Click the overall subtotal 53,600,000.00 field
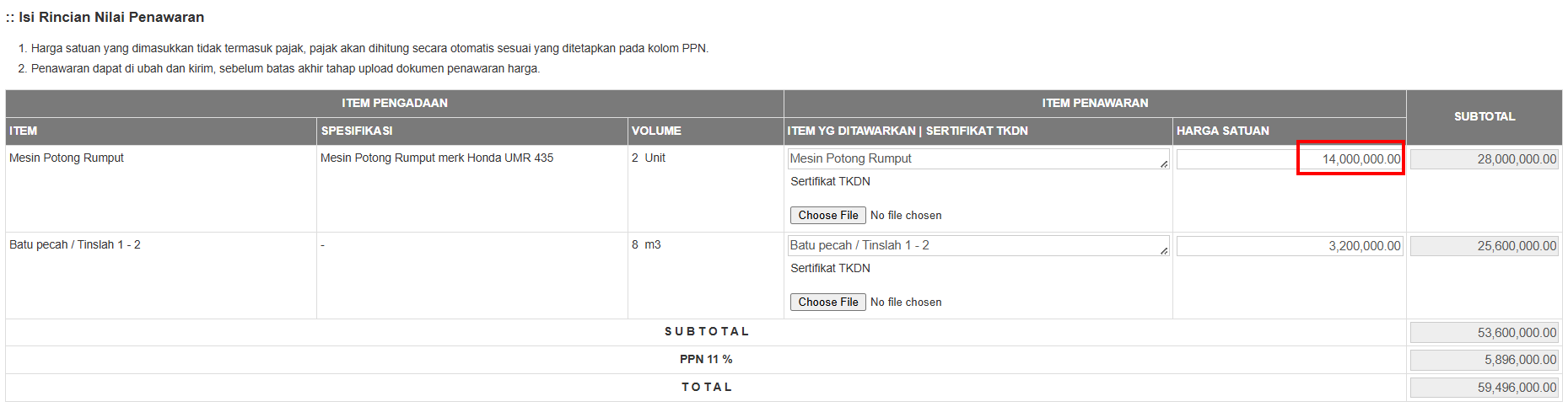Image resolution: width=1568 pixels, height=407 pixels. 1484,333
